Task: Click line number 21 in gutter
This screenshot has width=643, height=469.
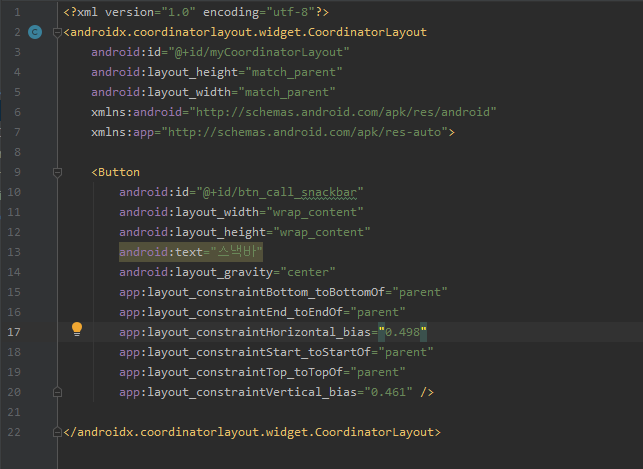Action: (x=14, y=412)
